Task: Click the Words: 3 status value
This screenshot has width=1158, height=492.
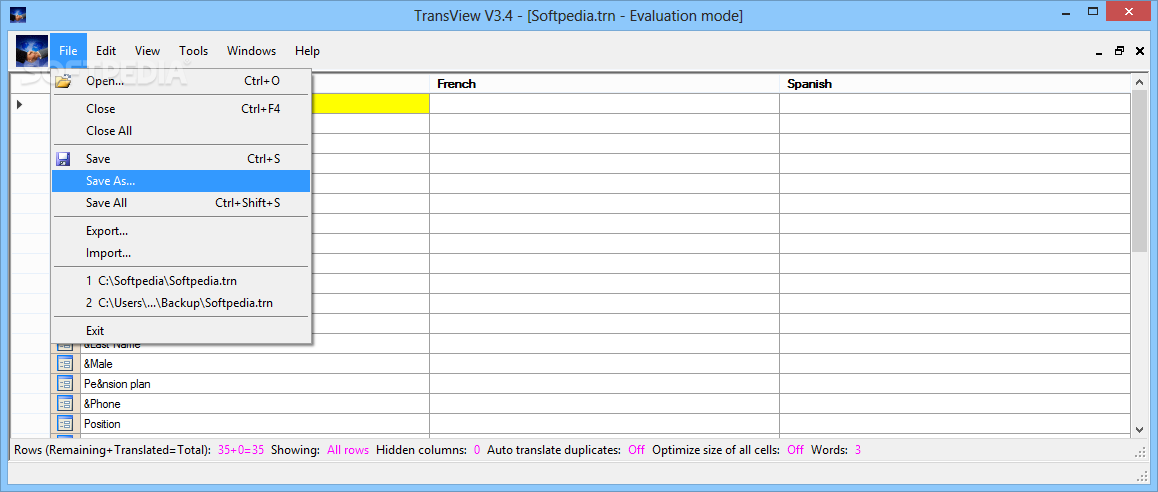Action: pos(858,450)
